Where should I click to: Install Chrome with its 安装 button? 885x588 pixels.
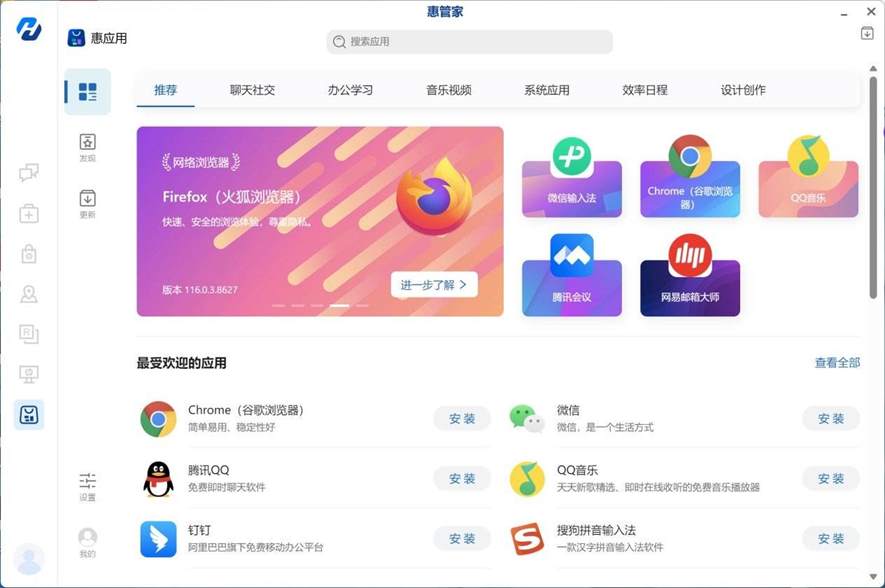pyautogui.click(x=462, y=419)
